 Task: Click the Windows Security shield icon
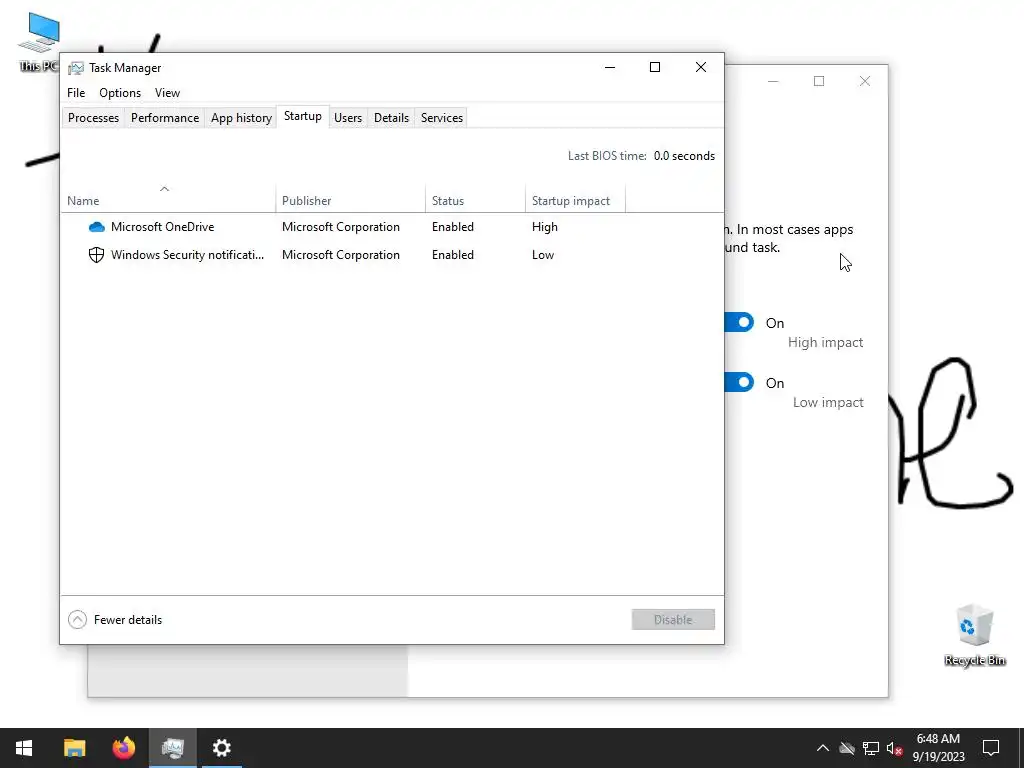(96, 255)
